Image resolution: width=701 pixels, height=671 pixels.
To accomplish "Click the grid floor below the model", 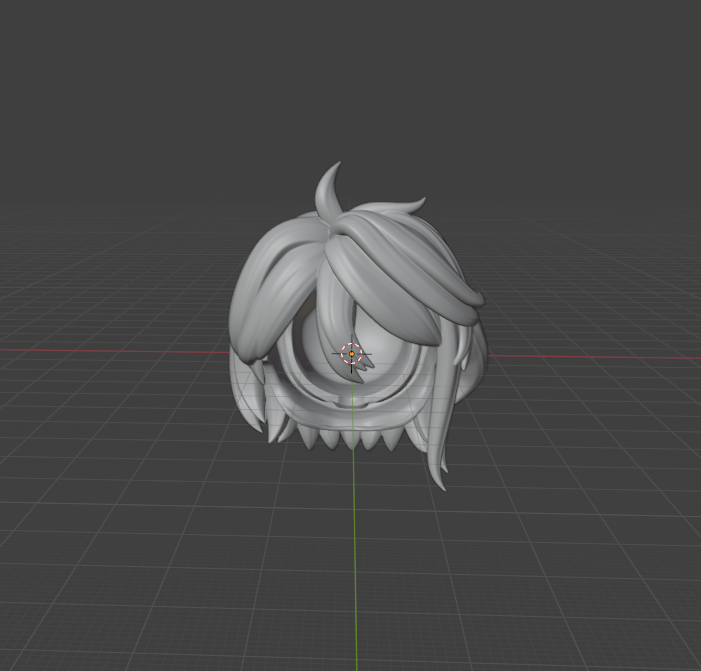I will tap(250, 560).
